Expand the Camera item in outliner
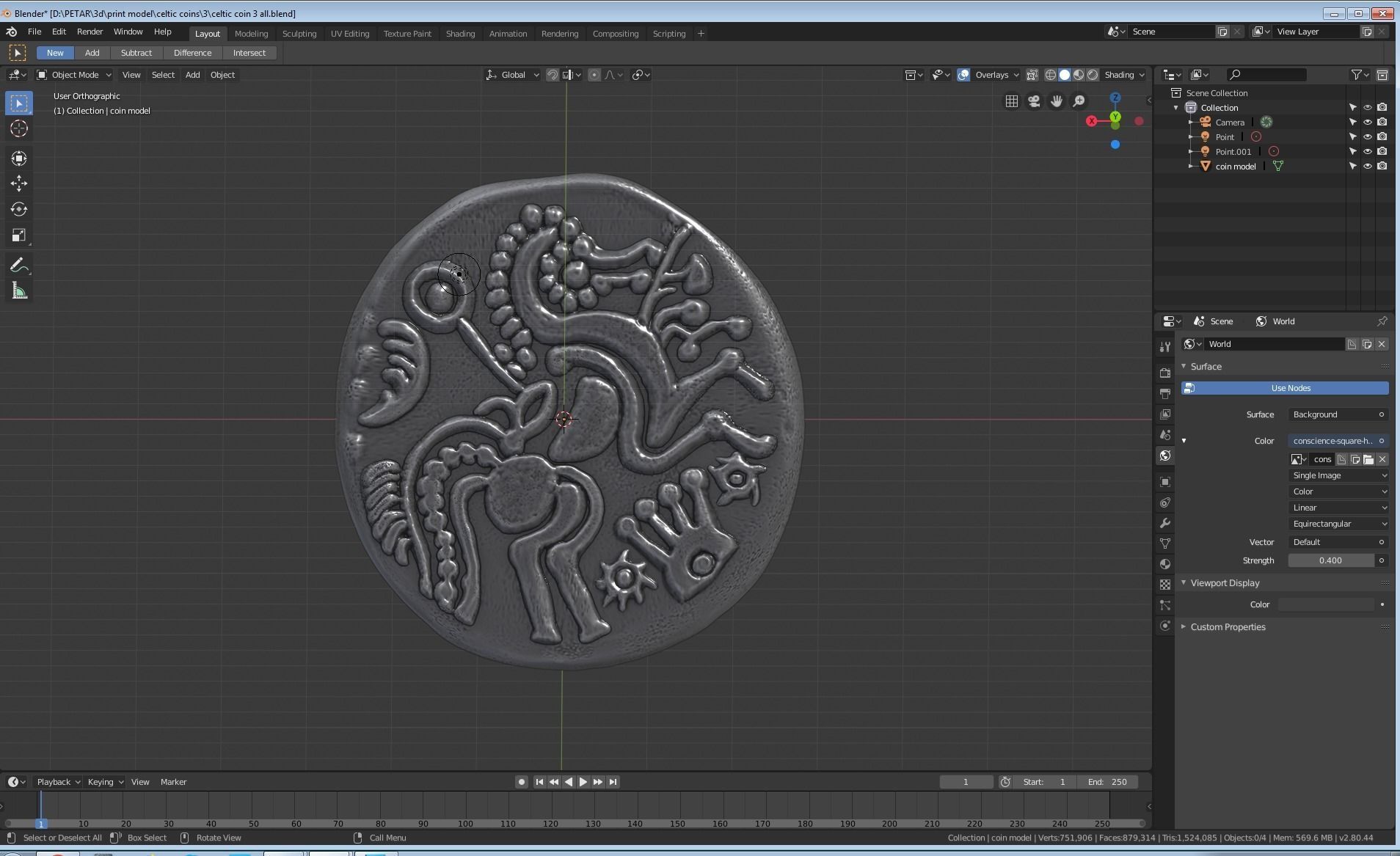Screen dimensions: 1400x856 click(x=1191, y=122)
